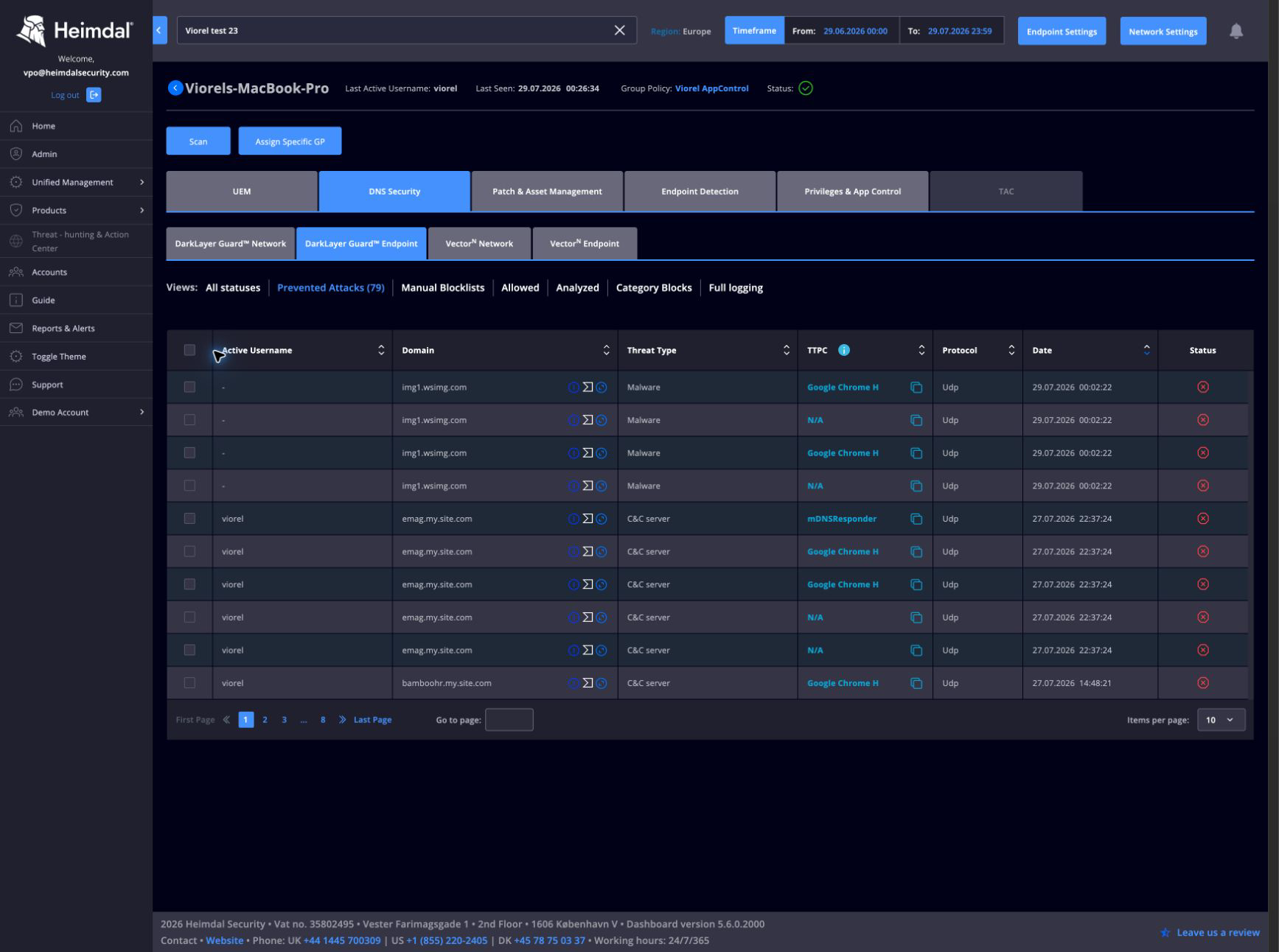Copy the TTPC value in the bamboohr.my.site.com row
This screenshot has height=952, width=1279.
[x=916, y=683]
